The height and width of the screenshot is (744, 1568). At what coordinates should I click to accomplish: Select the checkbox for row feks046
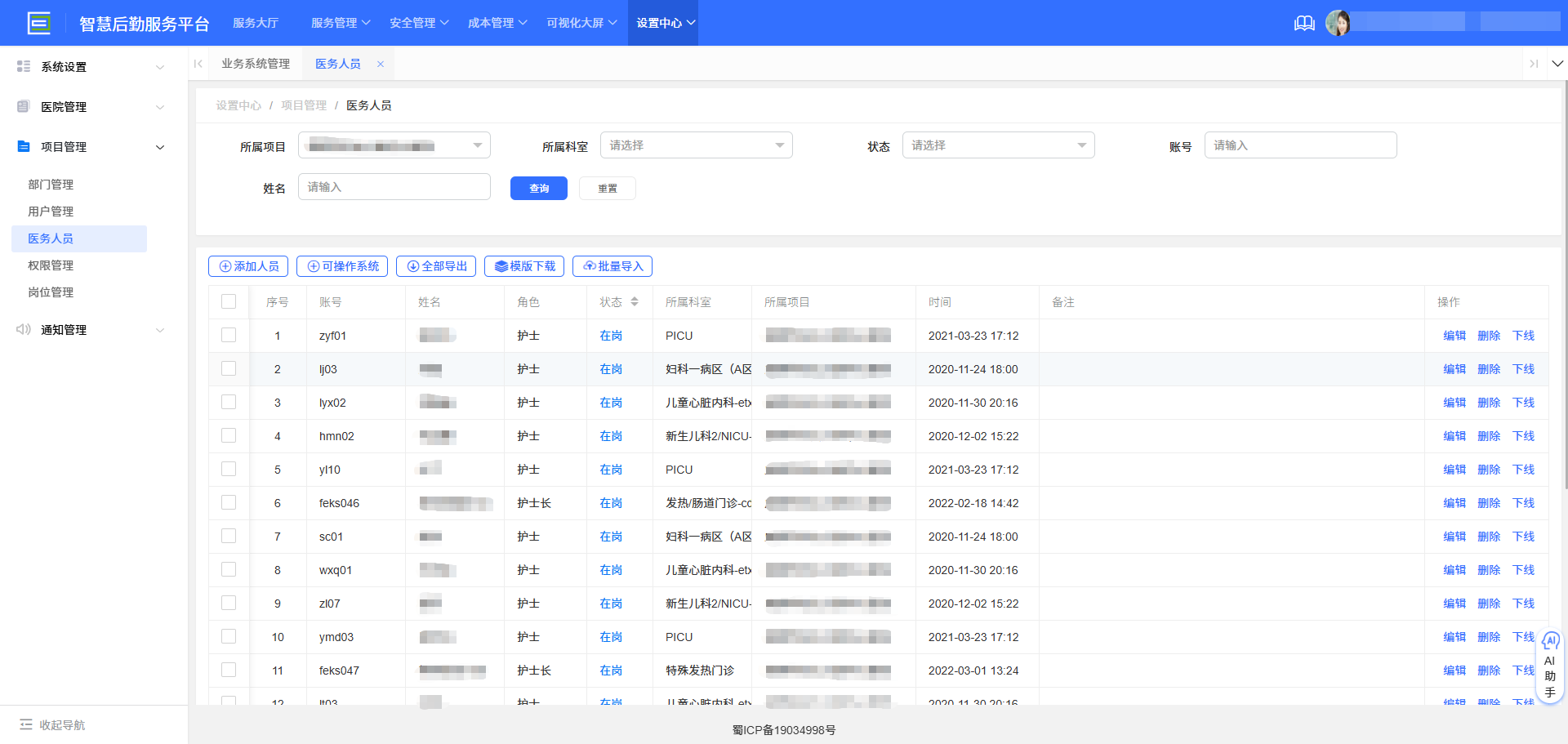pyautogui.click(x=229, y=503)
